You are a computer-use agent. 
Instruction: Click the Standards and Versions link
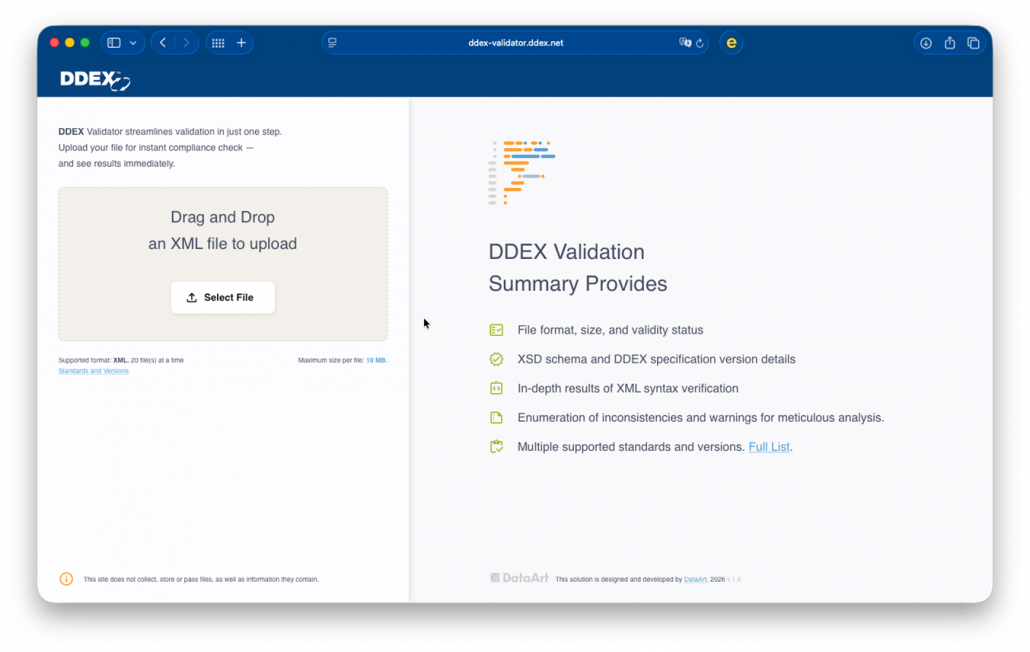coord(93,370)
